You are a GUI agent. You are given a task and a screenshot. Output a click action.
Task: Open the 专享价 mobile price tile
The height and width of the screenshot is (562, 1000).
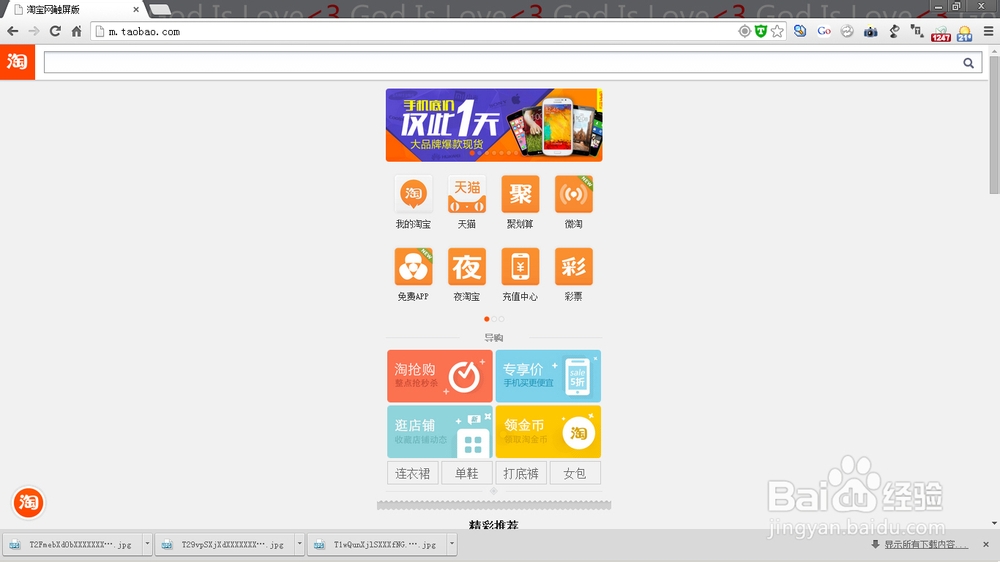click(x=548, y=376)
